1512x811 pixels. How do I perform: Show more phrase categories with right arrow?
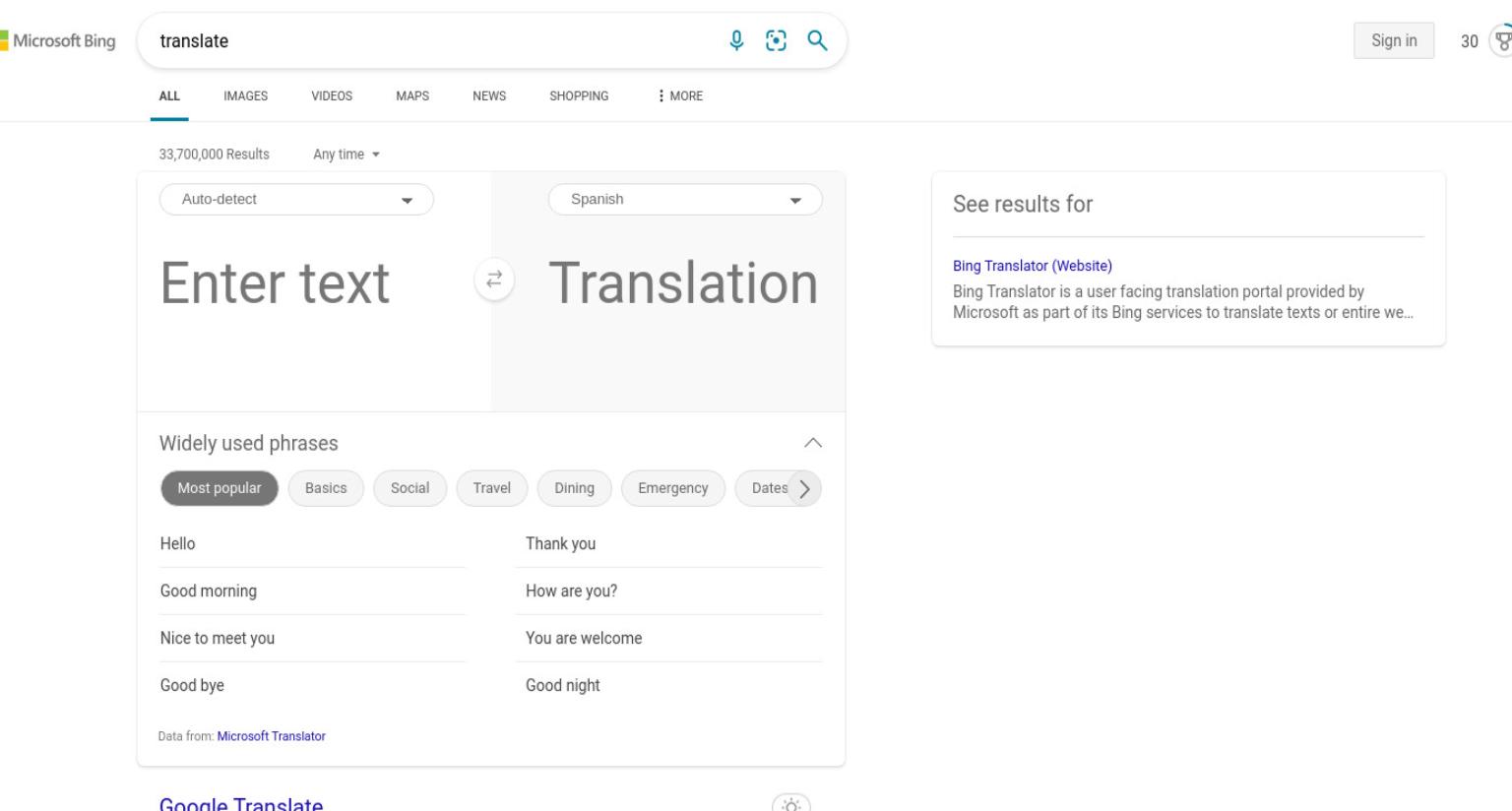coord(804,488)
